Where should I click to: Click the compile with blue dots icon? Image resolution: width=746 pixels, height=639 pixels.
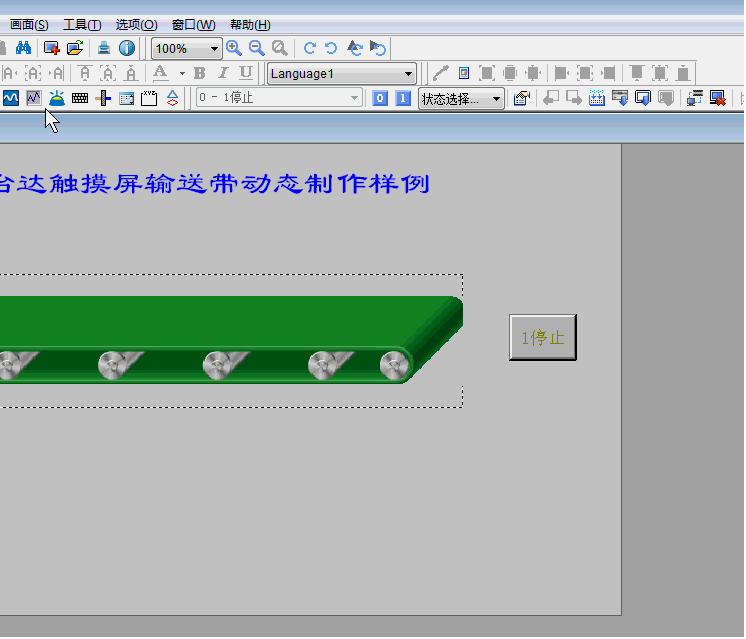pos(597,98)
